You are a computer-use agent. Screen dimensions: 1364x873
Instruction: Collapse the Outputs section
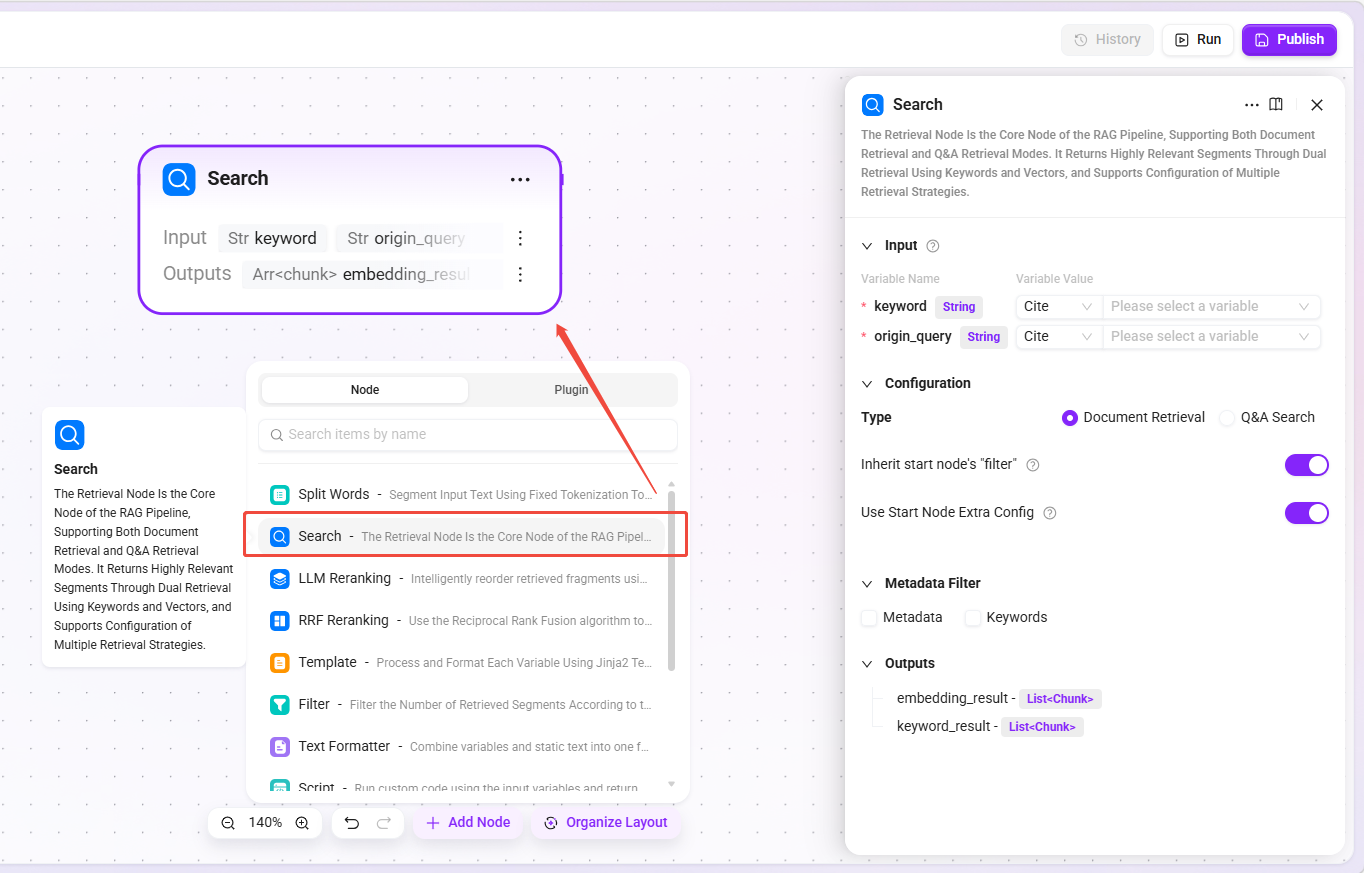867,664
